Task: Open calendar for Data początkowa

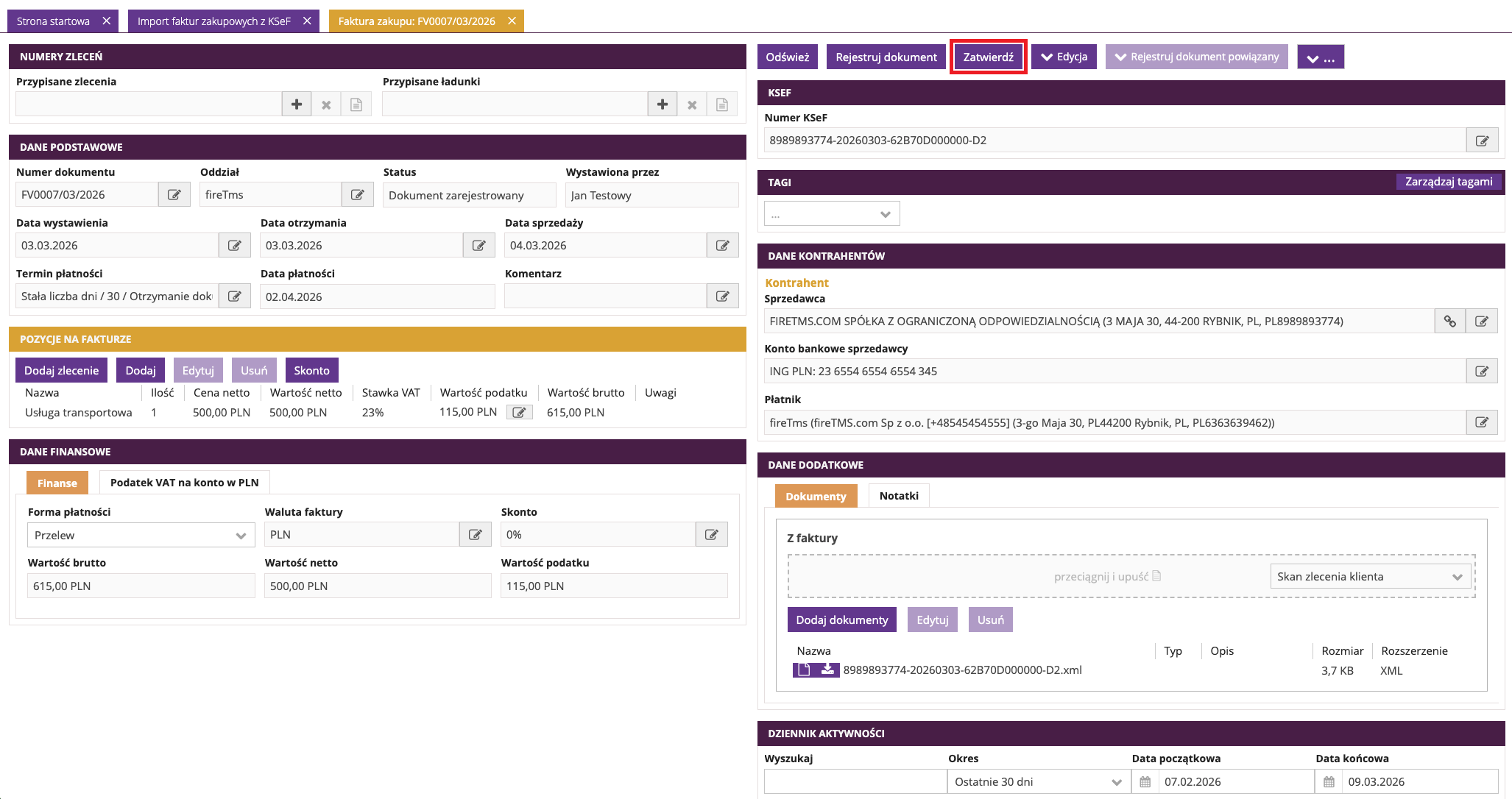Action: point(1145,782)
